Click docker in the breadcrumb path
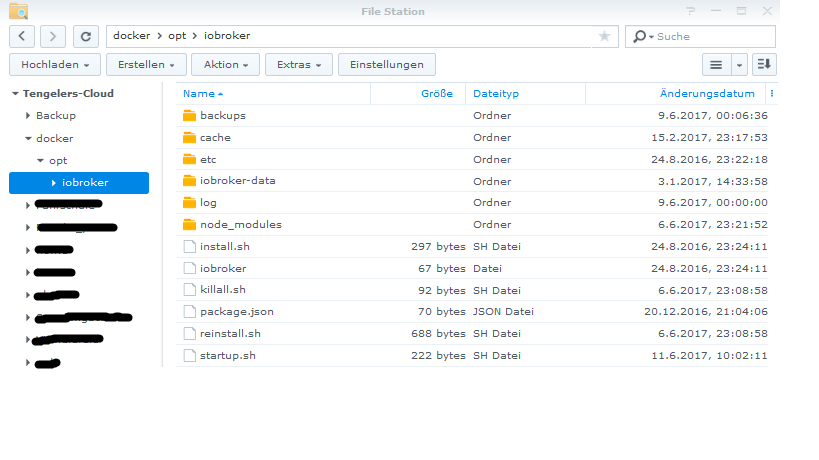The width and height of the screenshot is (819, 460). click(x=132, y=36)
